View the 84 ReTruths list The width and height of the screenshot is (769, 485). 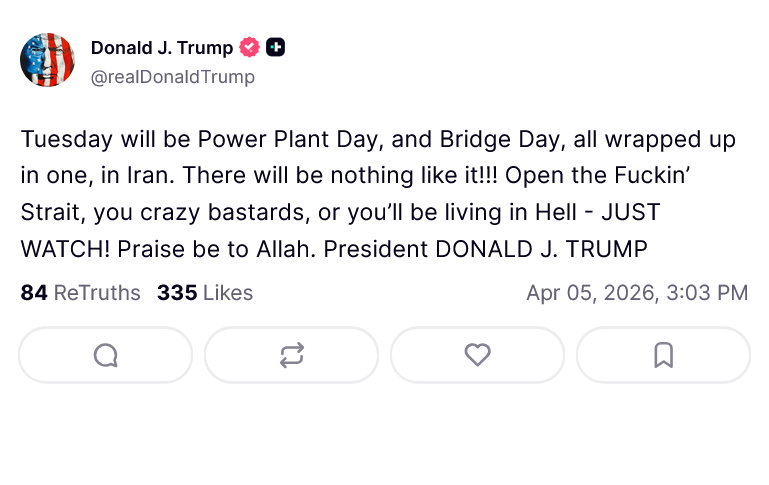(82, 293)
